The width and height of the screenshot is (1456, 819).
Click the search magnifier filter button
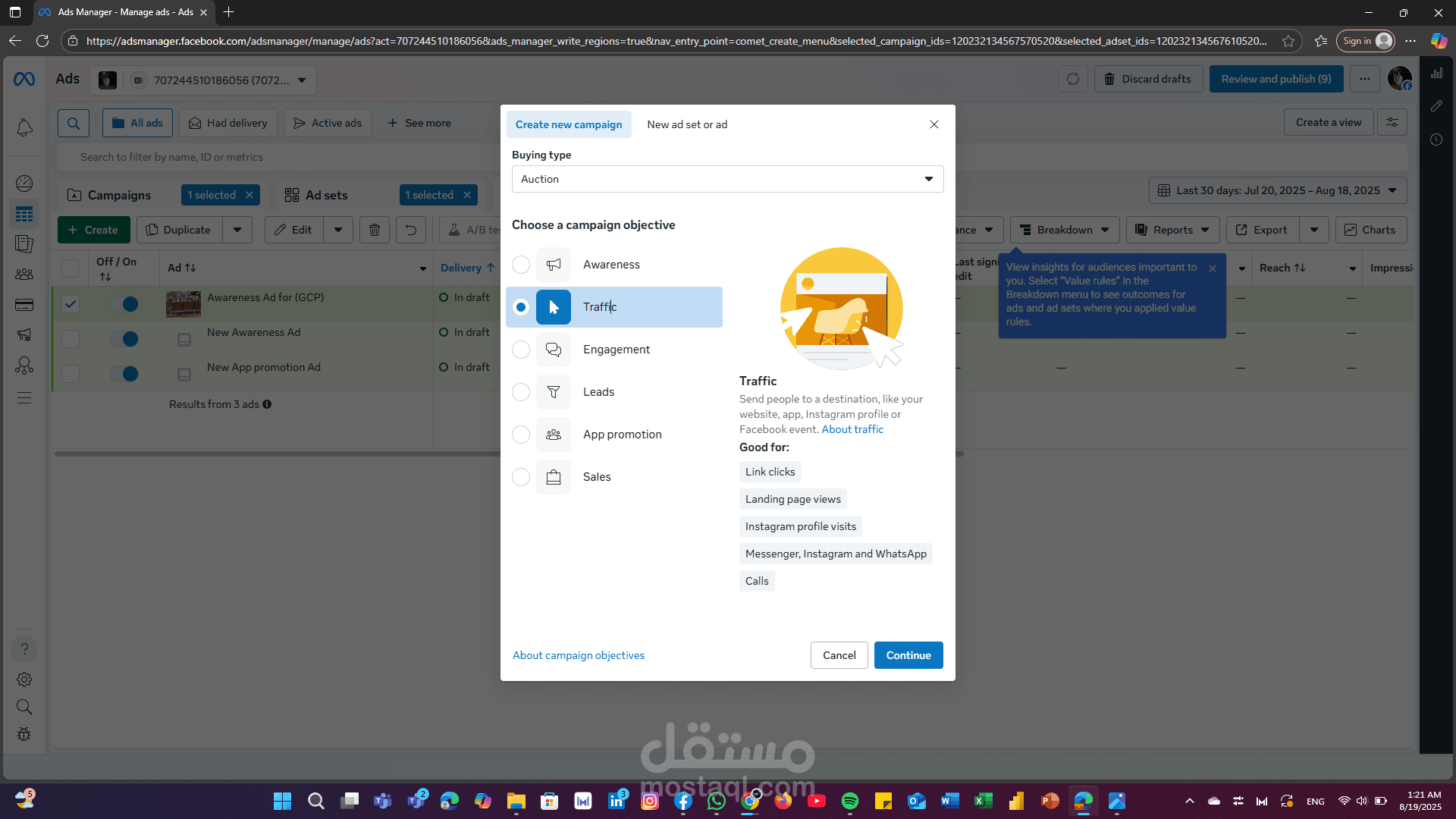(74, 123)
